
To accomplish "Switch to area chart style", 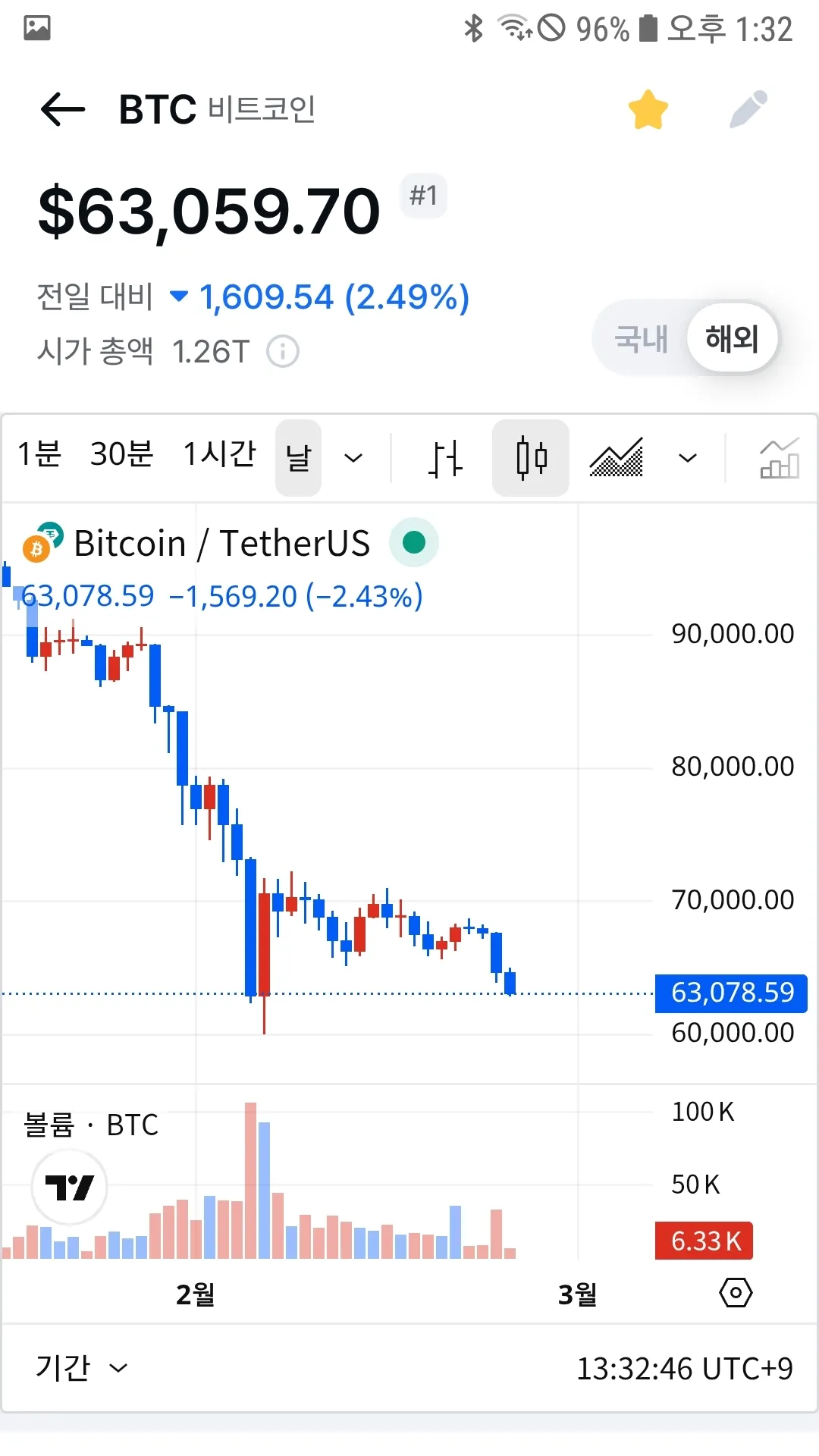I will point(617,458).
